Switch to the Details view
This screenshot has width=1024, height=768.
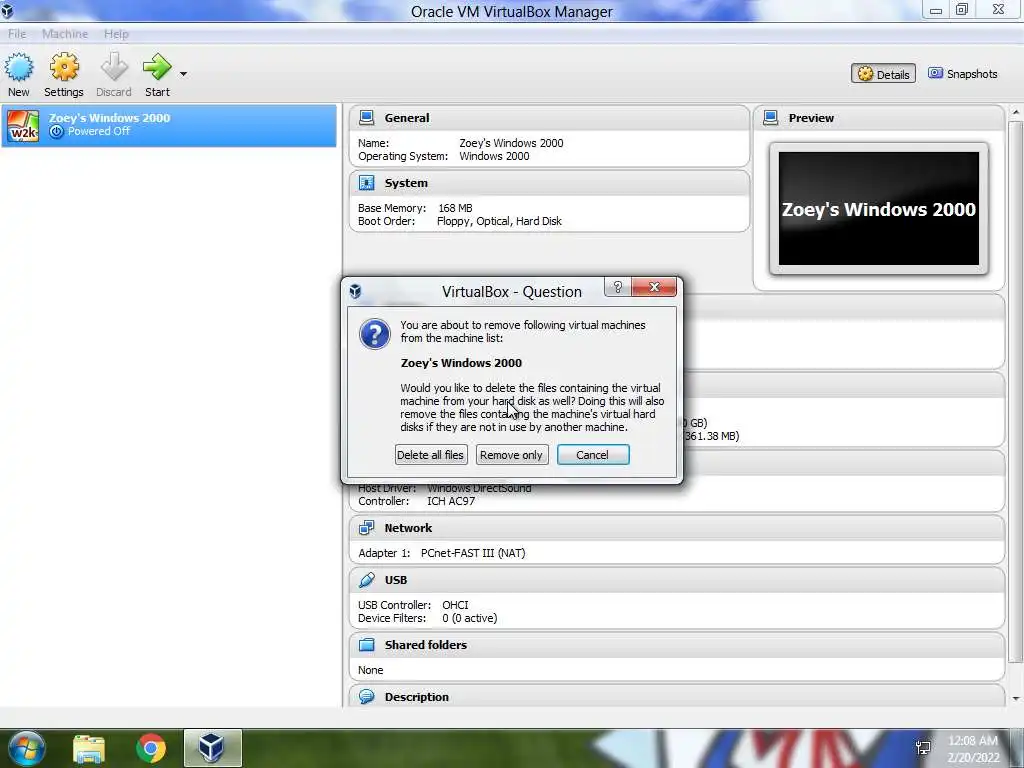point(883,74)
